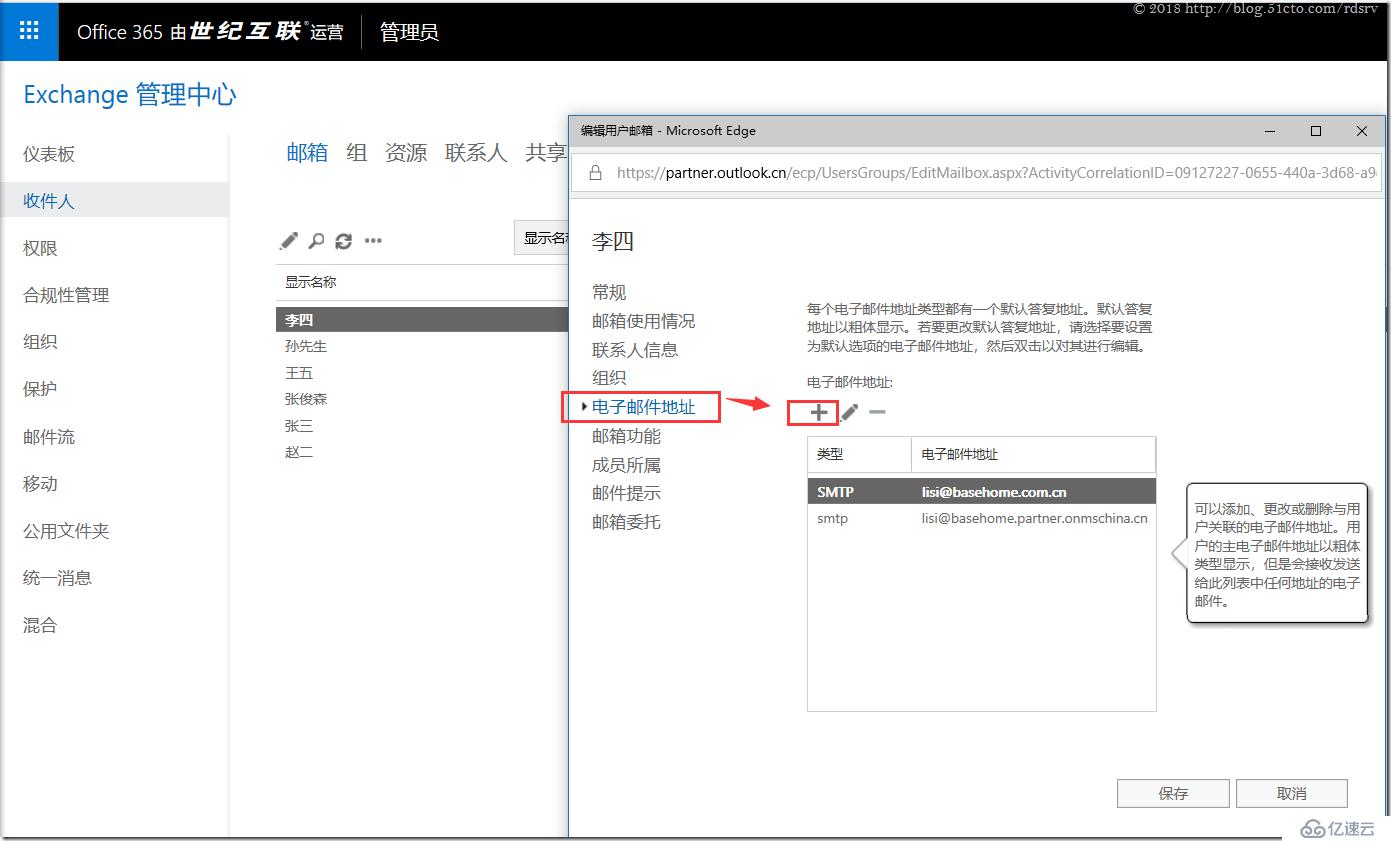Open 移动 section
1391x841 pixels.
point(40,483)
